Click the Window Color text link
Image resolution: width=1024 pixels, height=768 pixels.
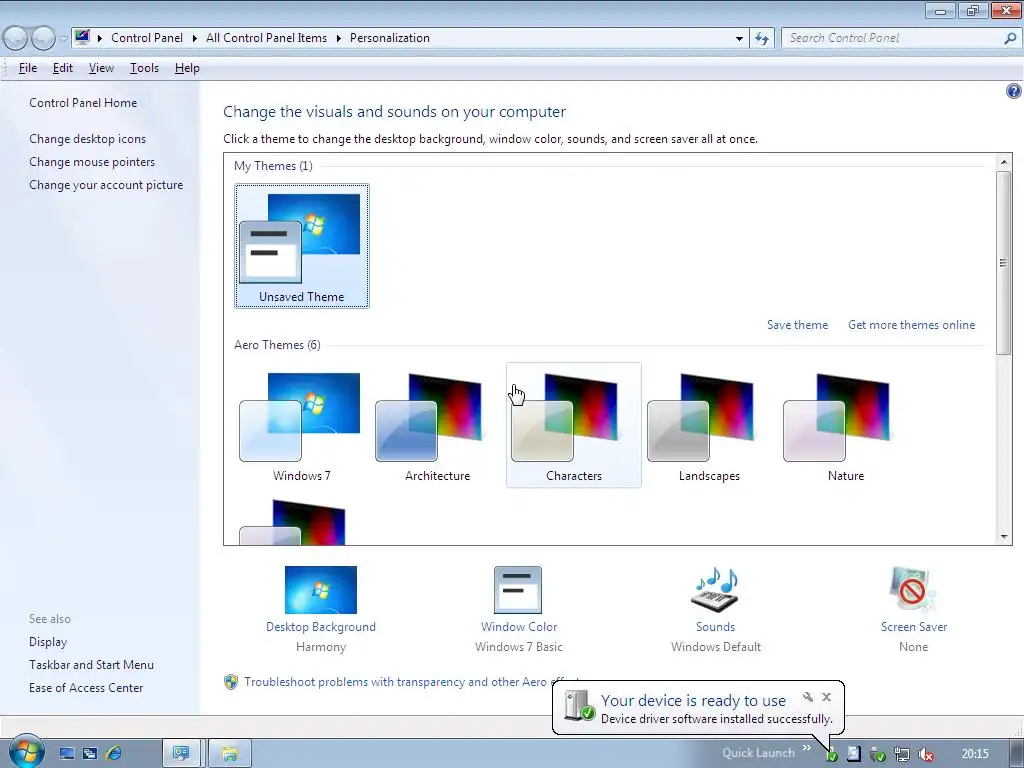pyautogui.click(x=519, y=627)
